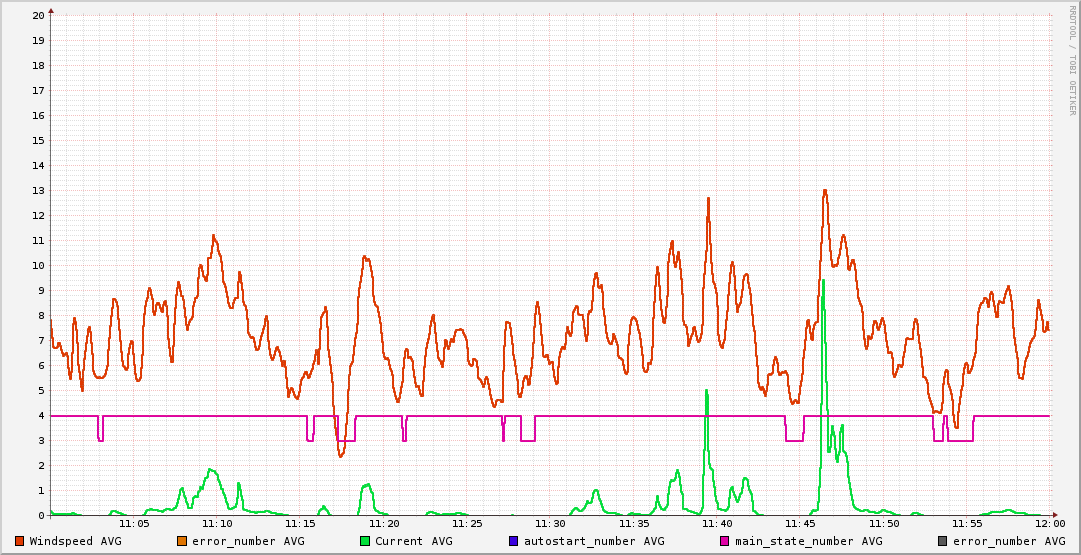Click the red Windspeed AVG legend swatch
This screenshot has height=555, width=1081.
coord(19,541)
